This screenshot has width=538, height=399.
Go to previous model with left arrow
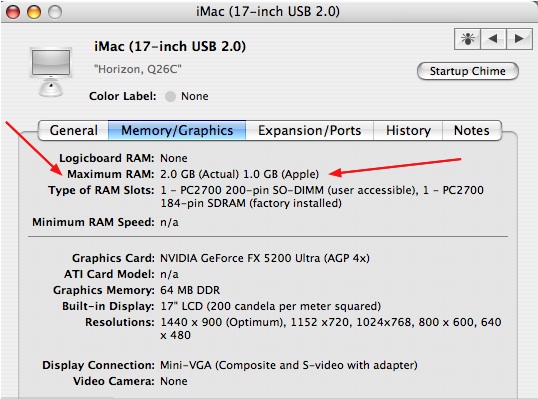493,38
